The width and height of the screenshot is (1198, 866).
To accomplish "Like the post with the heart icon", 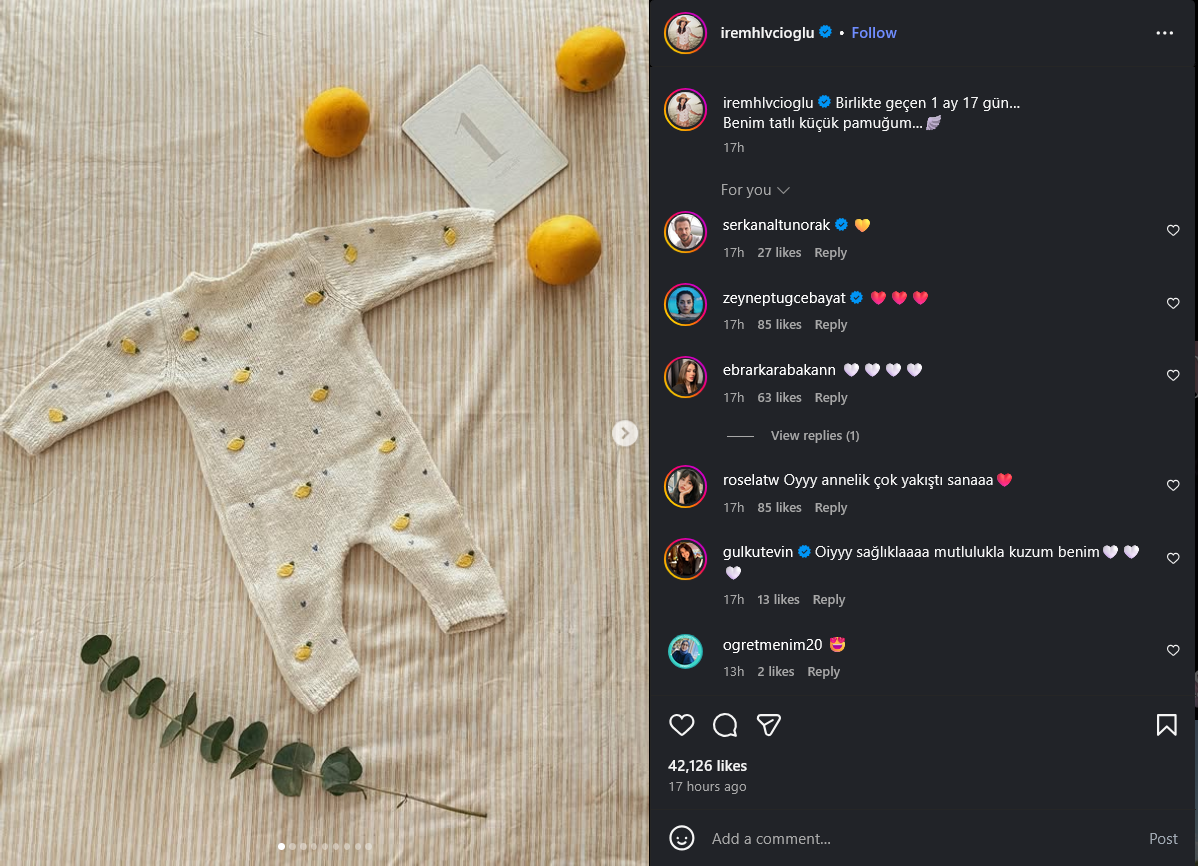I will click(681, 725).
